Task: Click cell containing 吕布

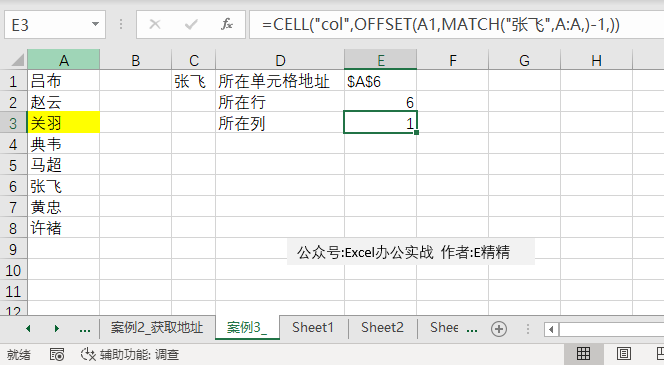Action: [x=64, y=80]
